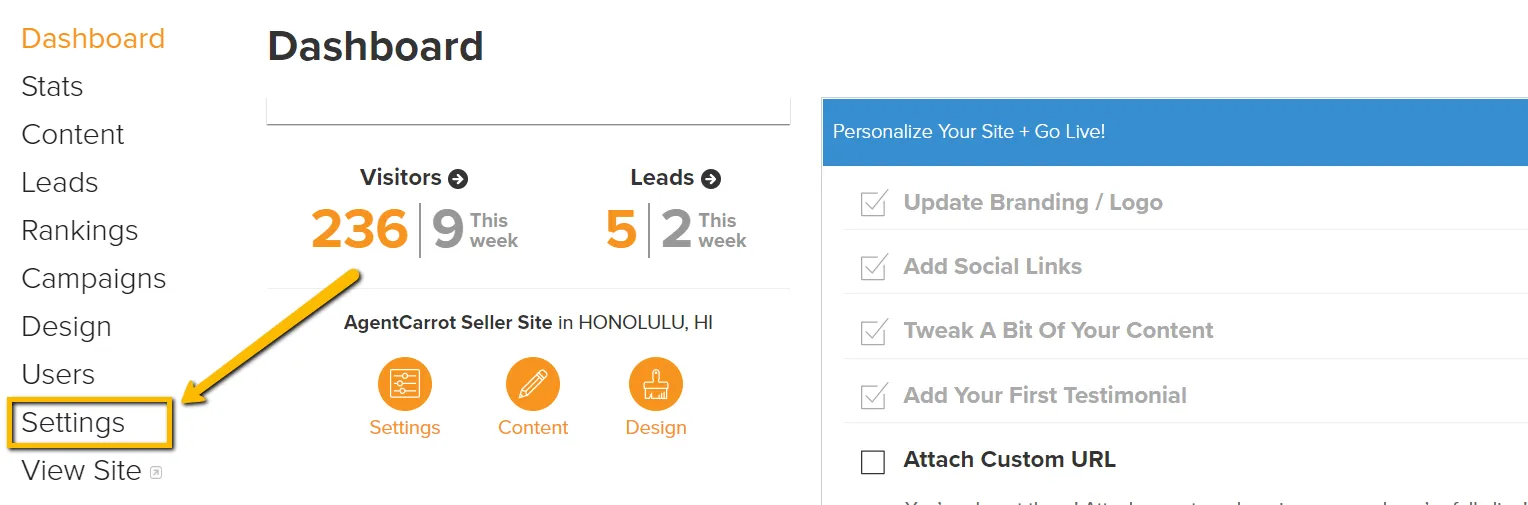
Task: Click the arrow icon beside Visitors
Action: pyautogui.click(x=458, y=179)
